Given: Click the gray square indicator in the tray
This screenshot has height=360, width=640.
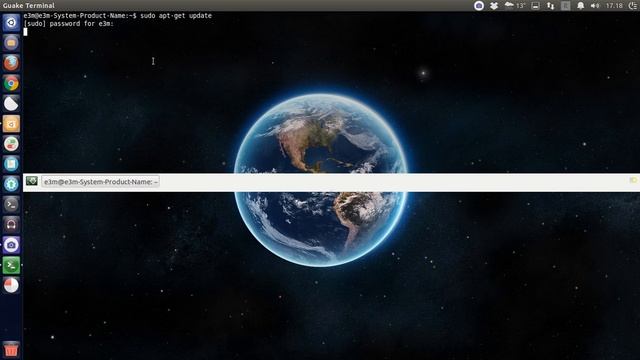Looking at the screenshot, I should tap(565, 5).
